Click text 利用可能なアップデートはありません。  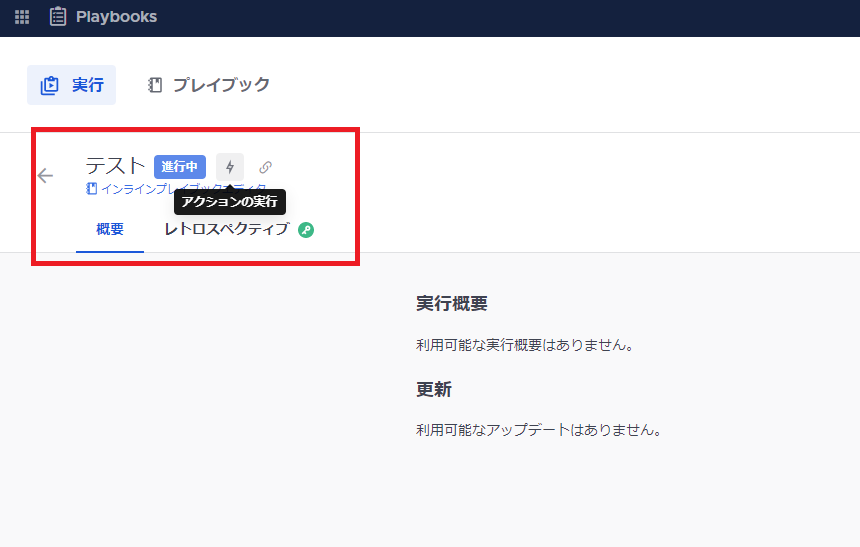539,430
